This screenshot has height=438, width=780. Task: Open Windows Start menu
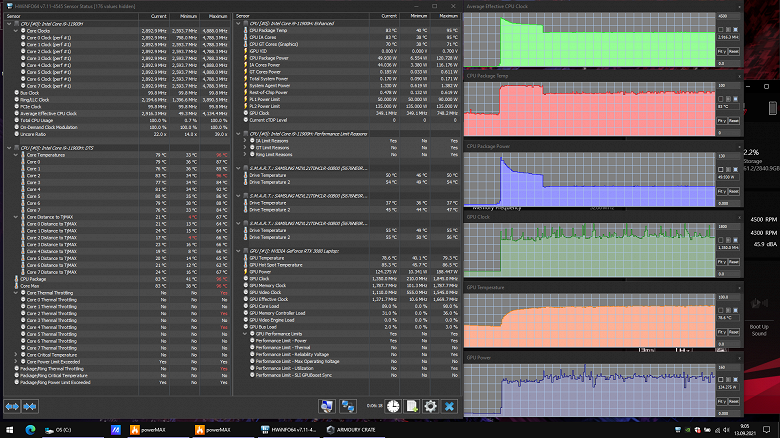(x=9, y=430)
